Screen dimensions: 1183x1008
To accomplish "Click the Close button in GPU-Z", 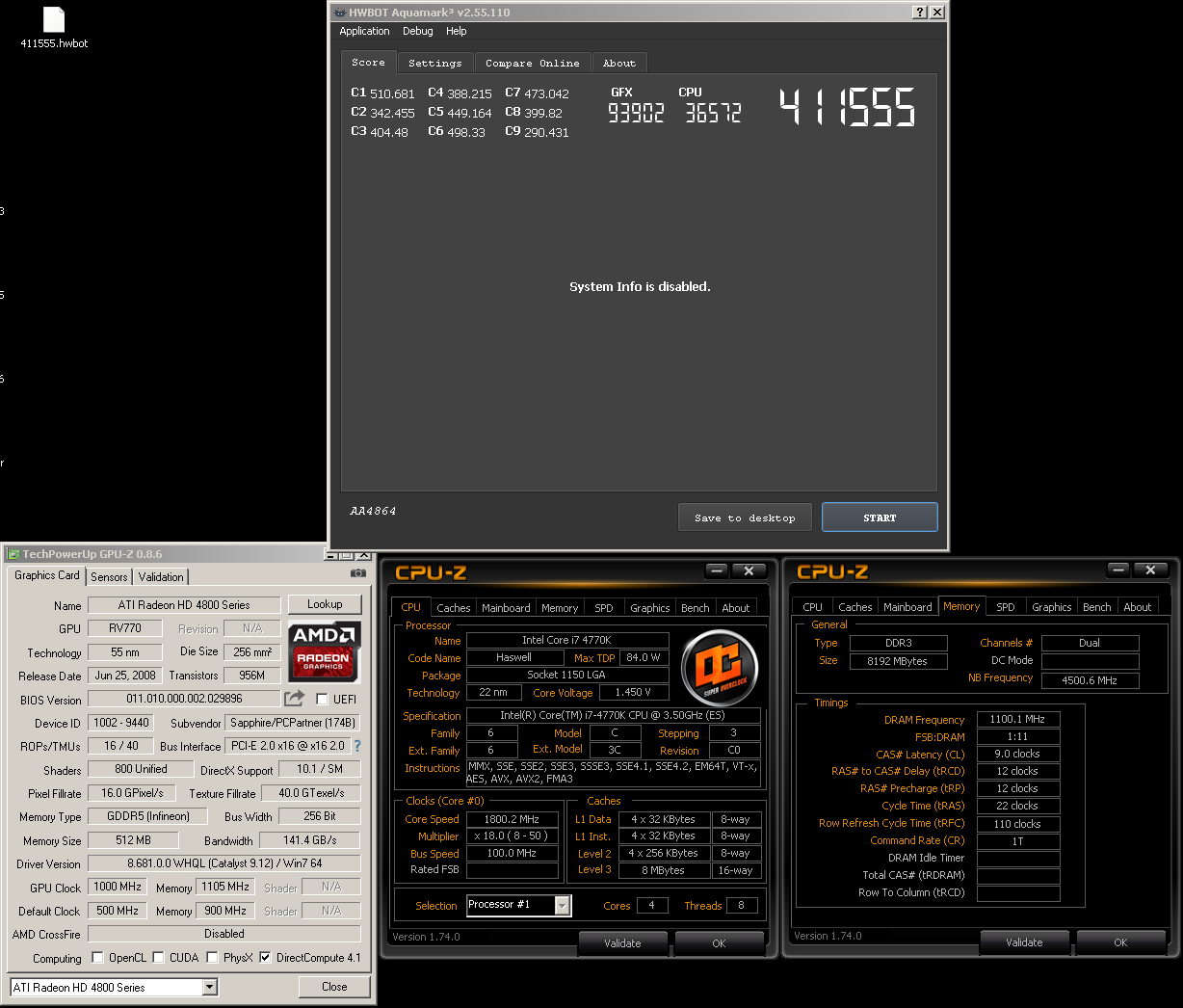I will pyautogui.click(x=334, y=987).
